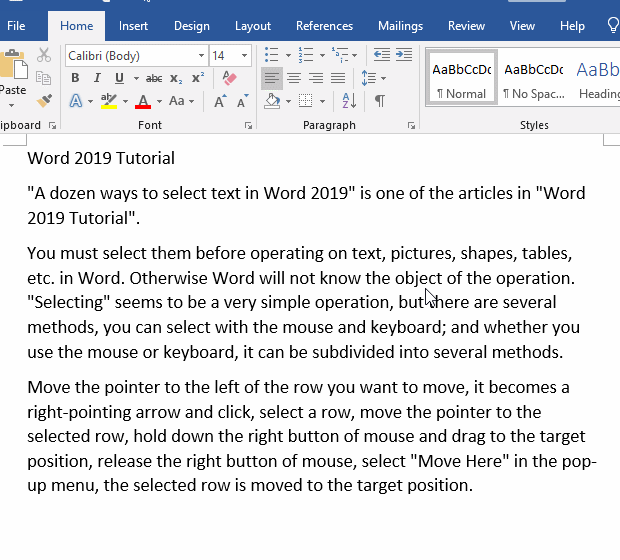Toggle Underline formatting

119,78
